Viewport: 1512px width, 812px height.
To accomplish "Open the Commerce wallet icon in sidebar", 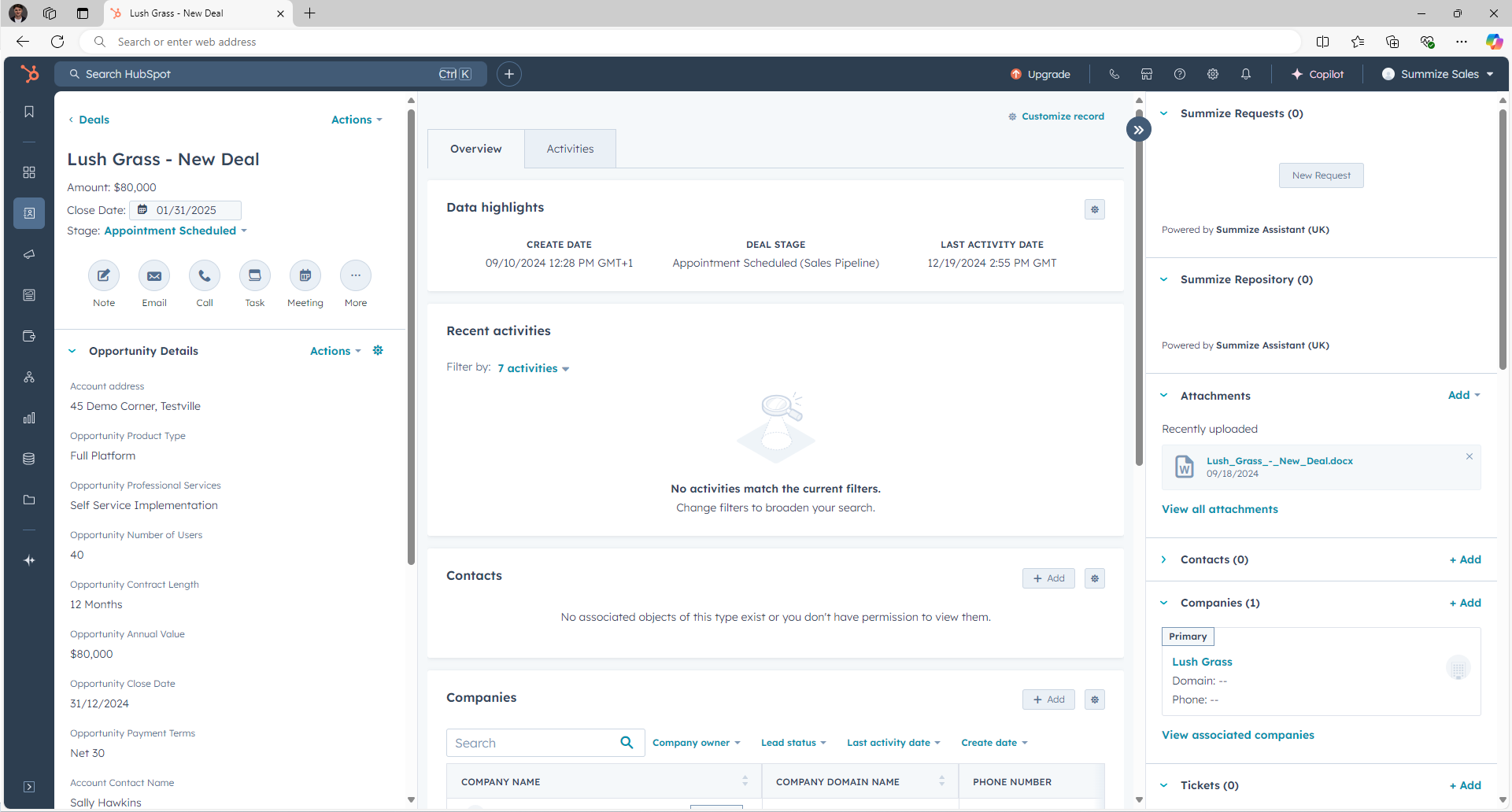I will (x=29, y=336).
